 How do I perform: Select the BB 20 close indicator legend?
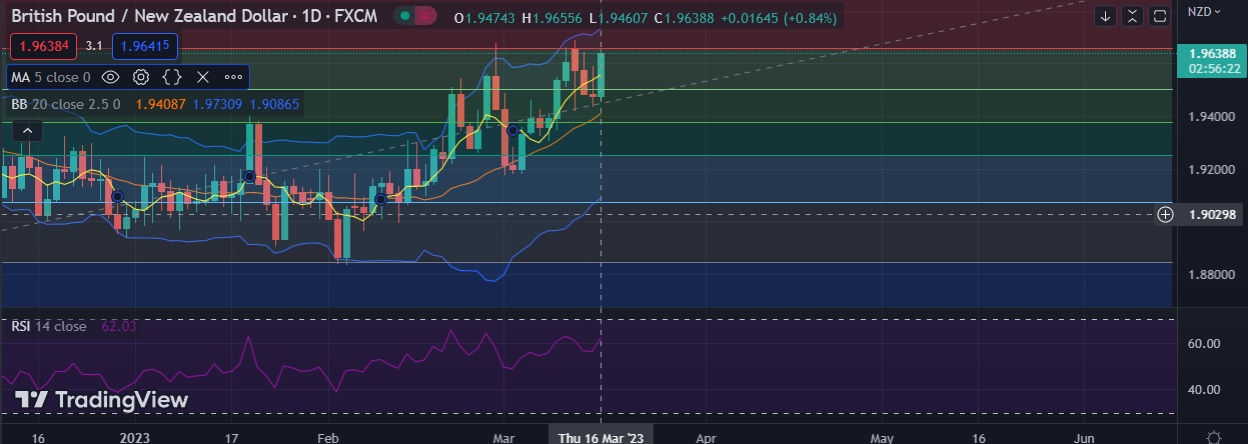click(66, 103)
